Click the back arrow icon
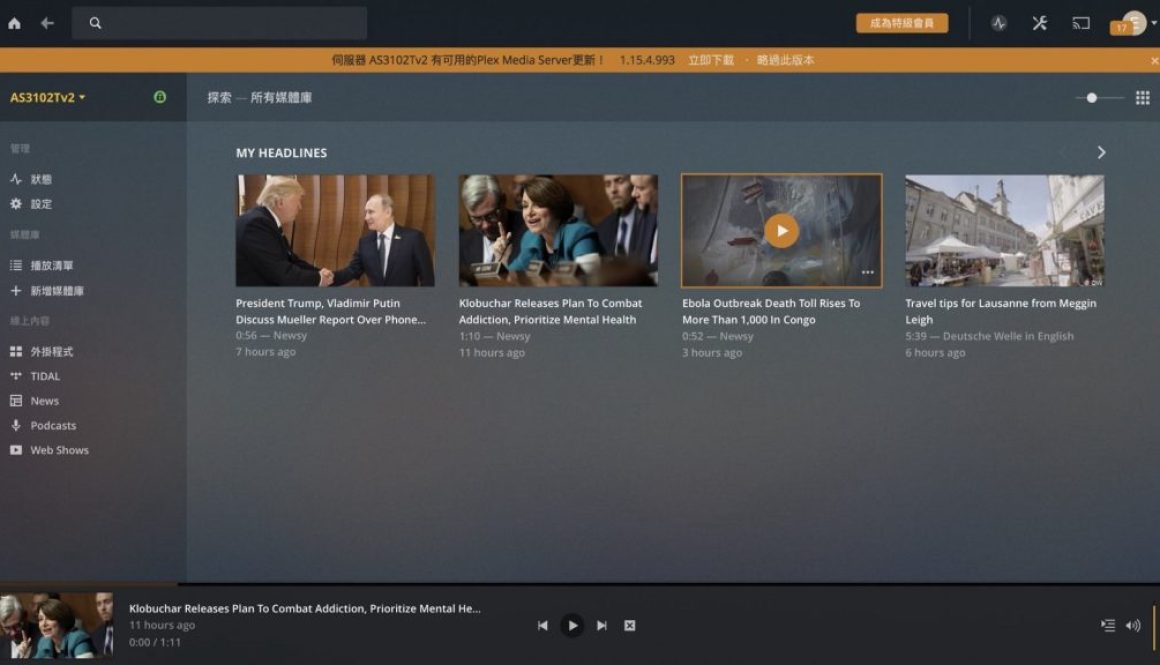Image resolution: width=1160 pixels, height=665 pixels. point(47,23)
